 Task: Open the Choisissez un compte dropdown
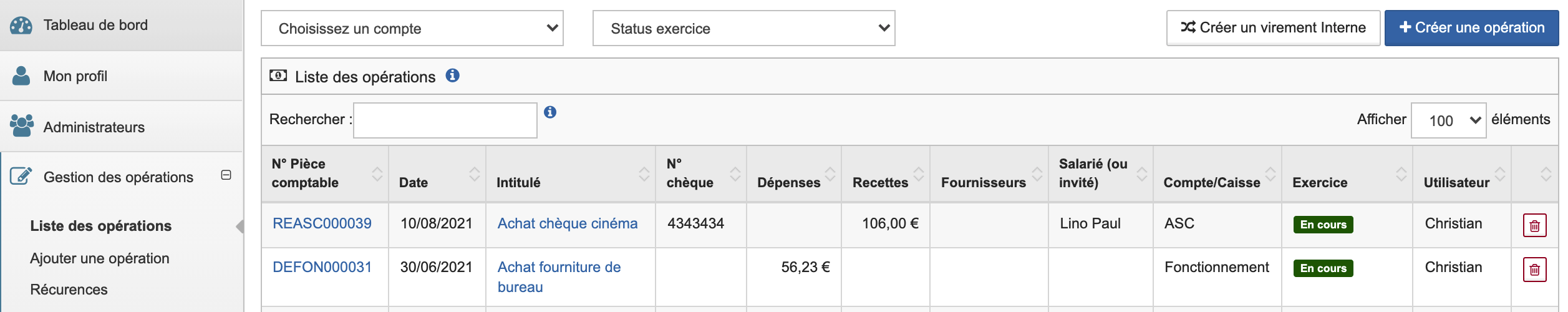(x=412, y=28)
